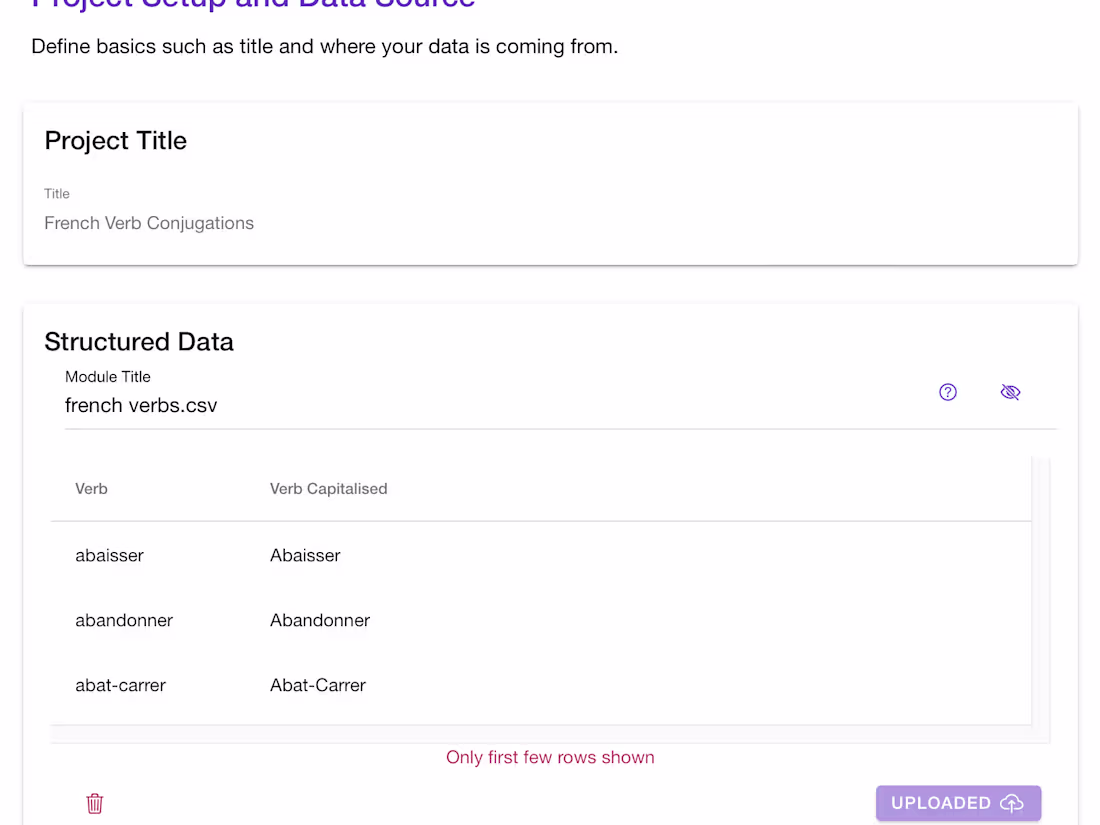Click the Verb column header
Screen dimensions: 1100x825
(91, 488)
